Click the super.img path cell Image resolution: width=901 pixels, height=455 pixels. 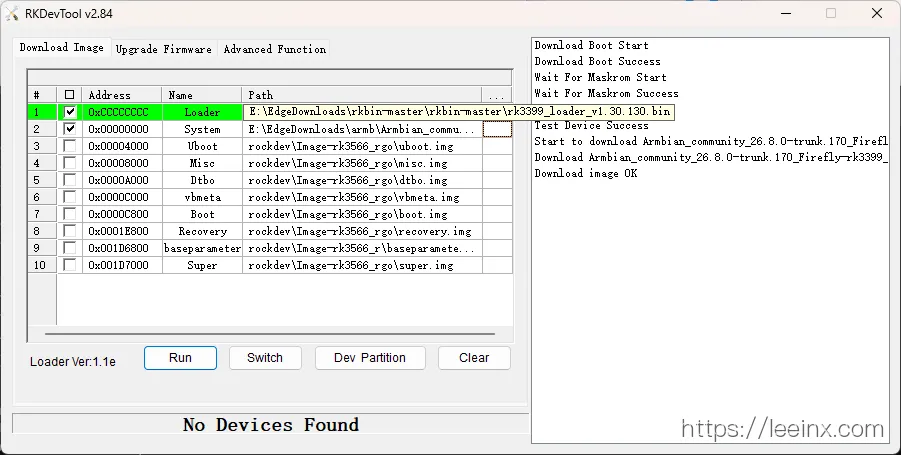coord(362,265)
